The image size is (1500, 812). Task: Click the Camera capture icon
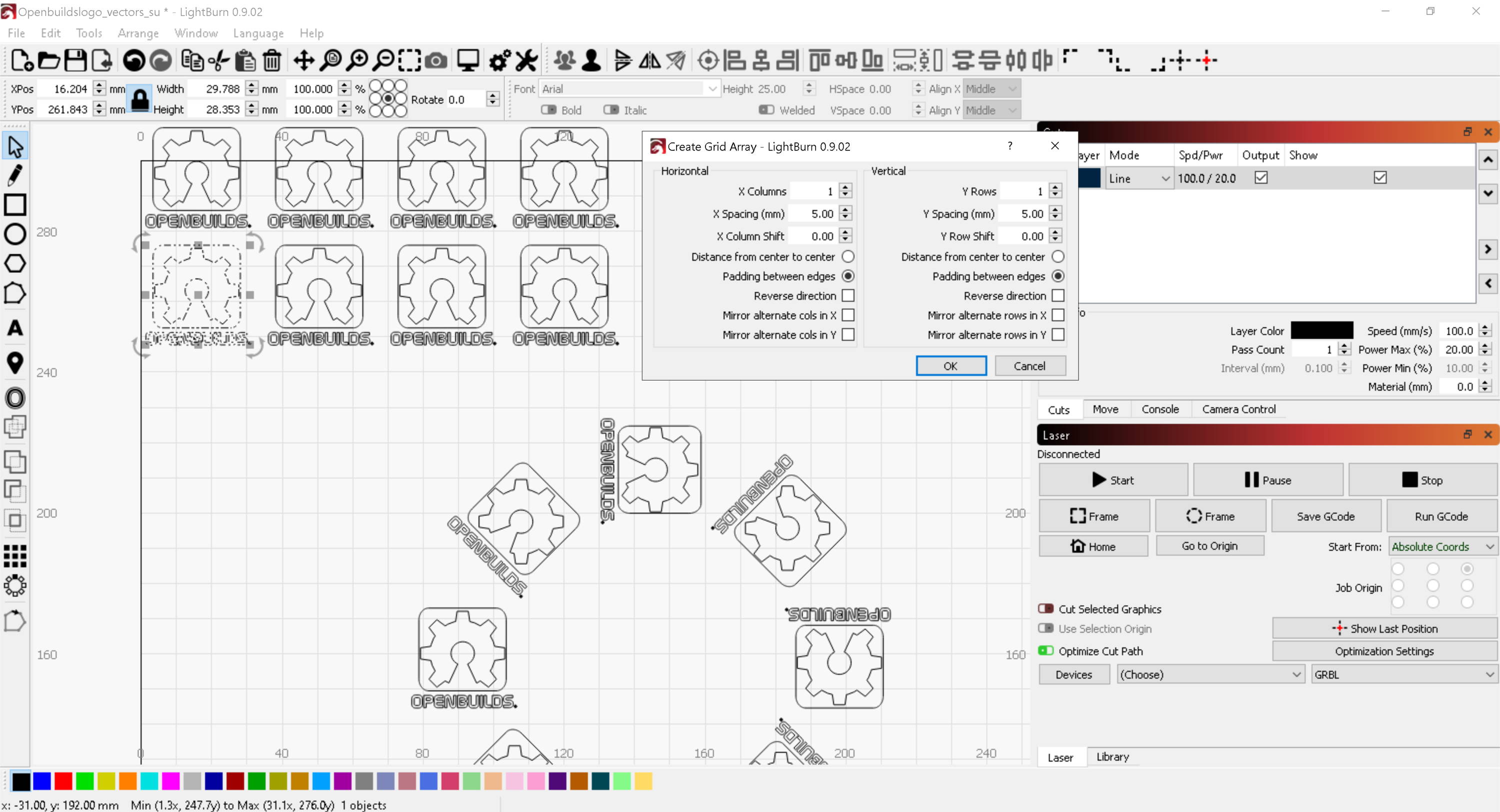(x=436, y=60)
